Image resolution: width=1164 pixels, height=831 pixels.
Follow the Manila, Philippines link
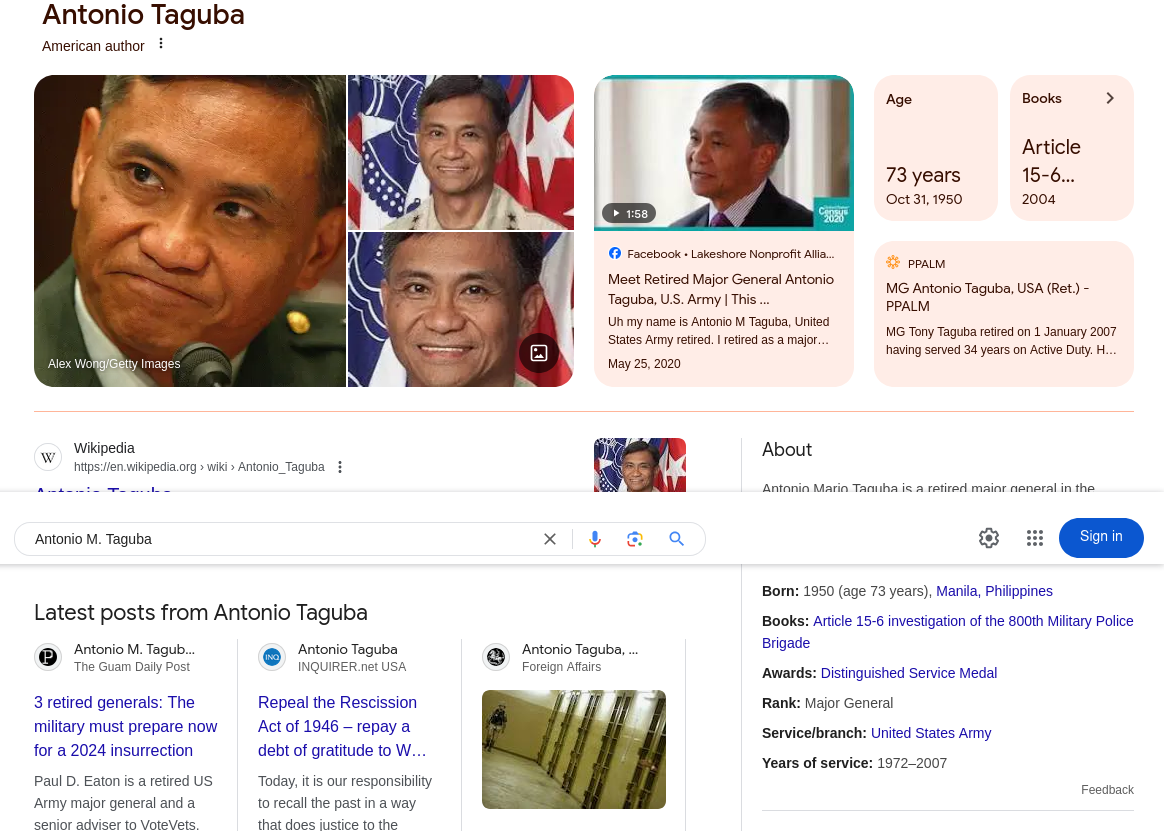point(994,591)
